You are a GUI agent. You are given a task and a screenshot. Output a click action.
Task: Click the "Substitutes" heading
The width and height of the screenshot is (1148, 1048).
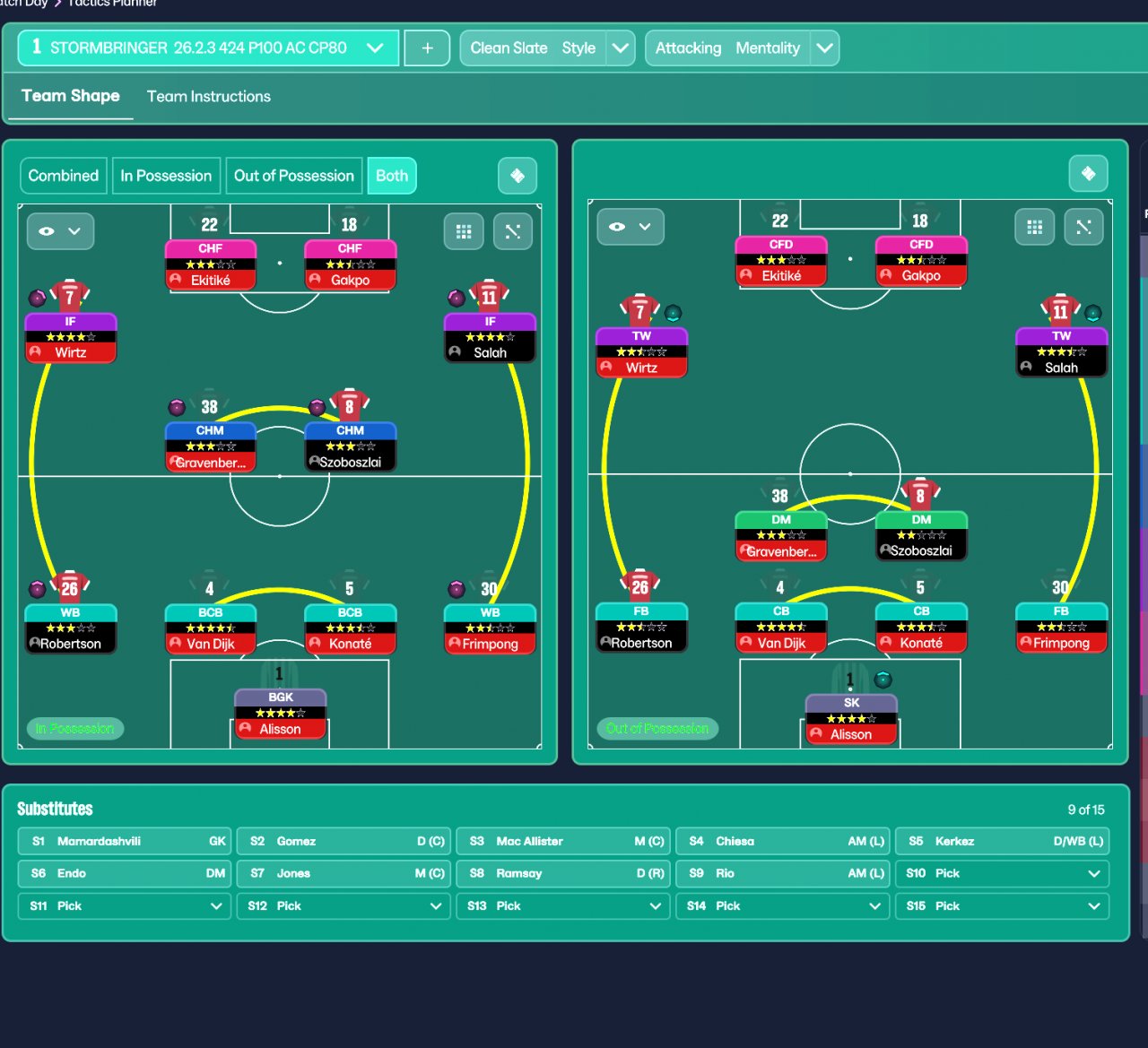[56, 809]
